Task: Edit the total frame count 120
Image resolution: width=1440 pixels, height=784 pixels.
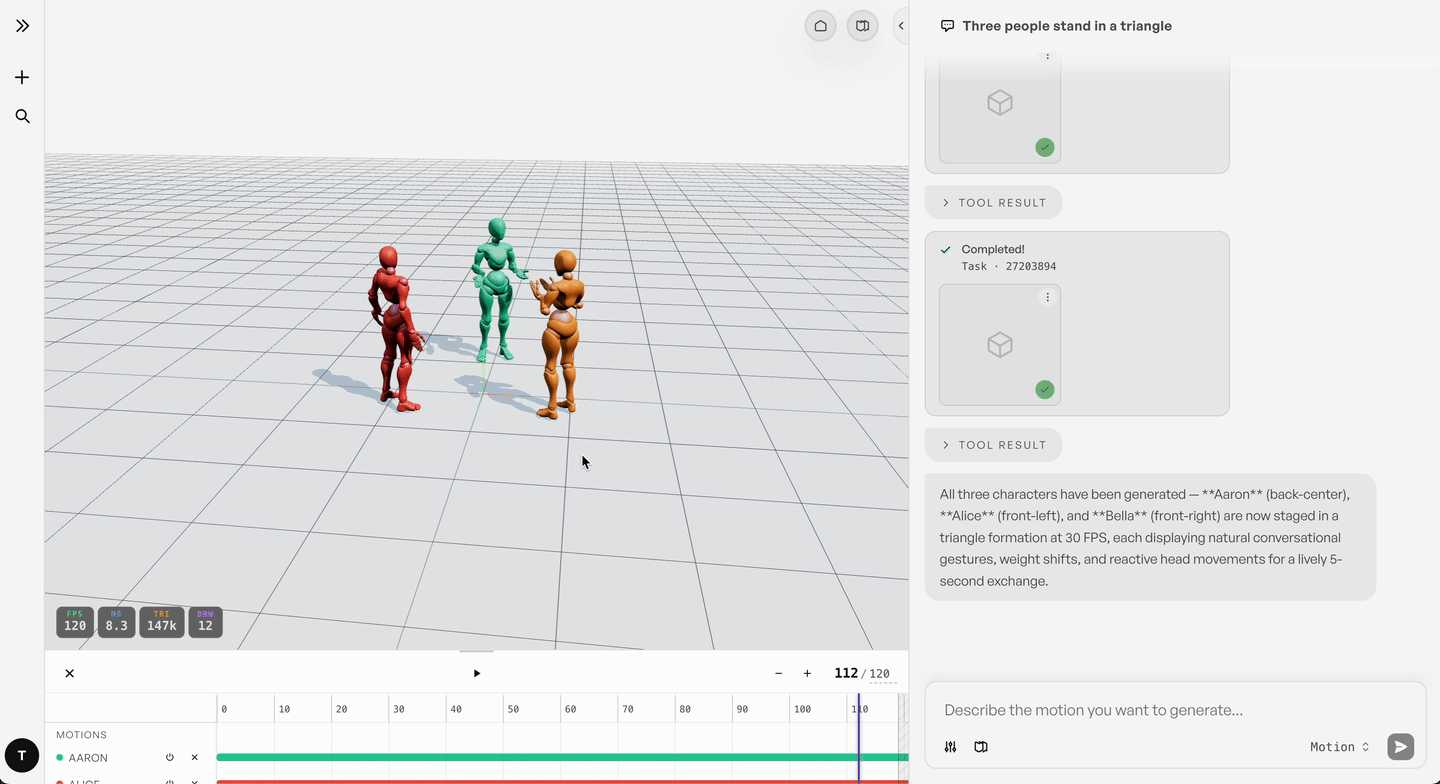Action: click(x=880, y=674)
